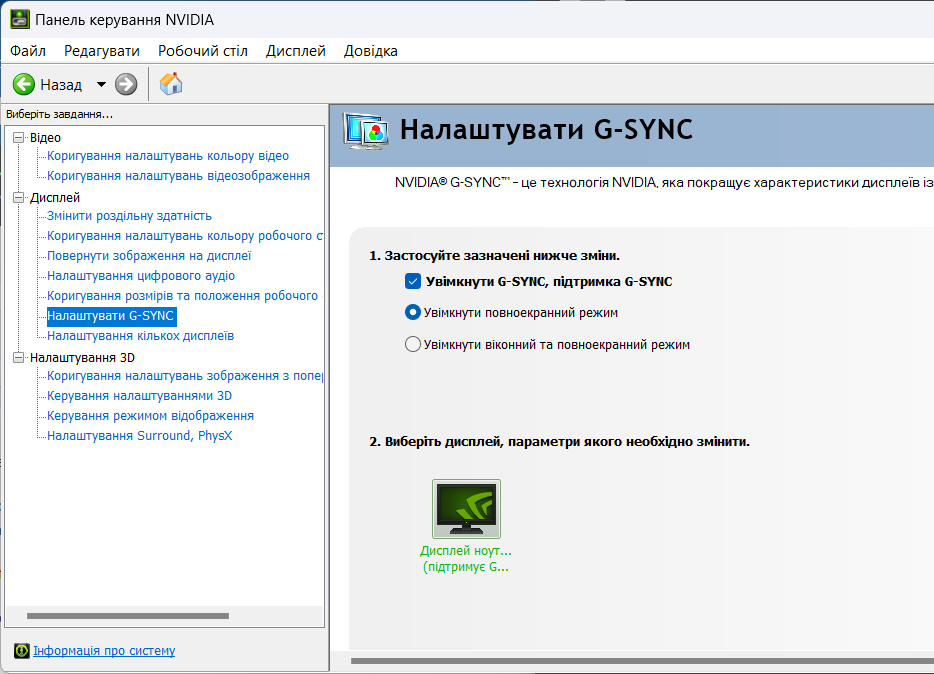This screenshot has width=934, height=674.
Task: Open Керування налаштуваннями 3D
Action: (x=139, y=396)
